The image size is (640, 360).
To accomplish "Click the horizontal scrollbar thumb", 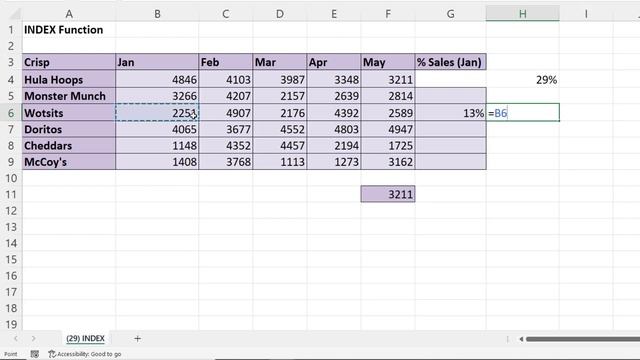I will tap(583, 339).
